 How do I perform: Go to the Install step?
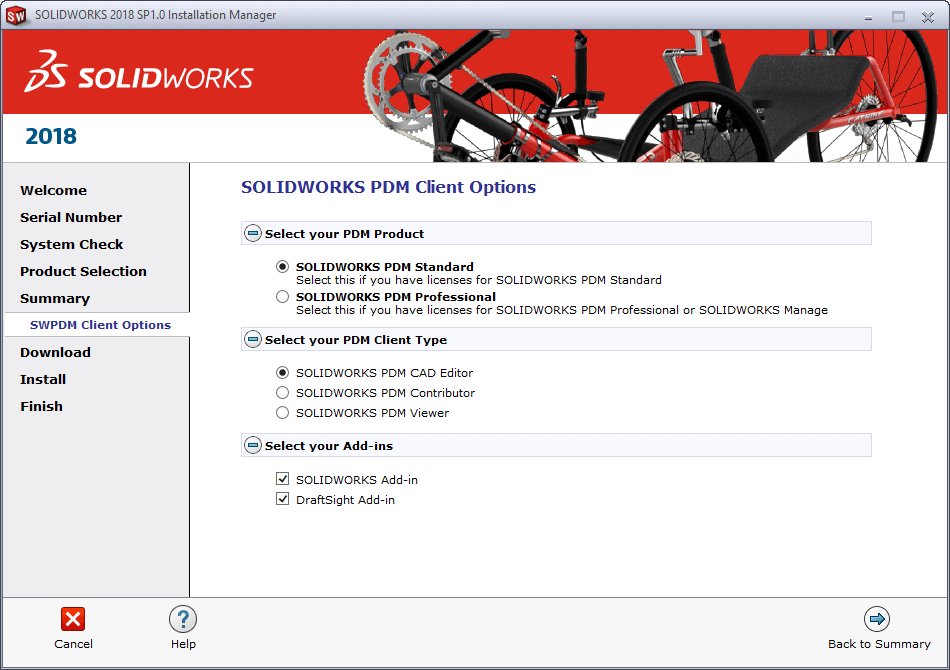coord(43,380)
